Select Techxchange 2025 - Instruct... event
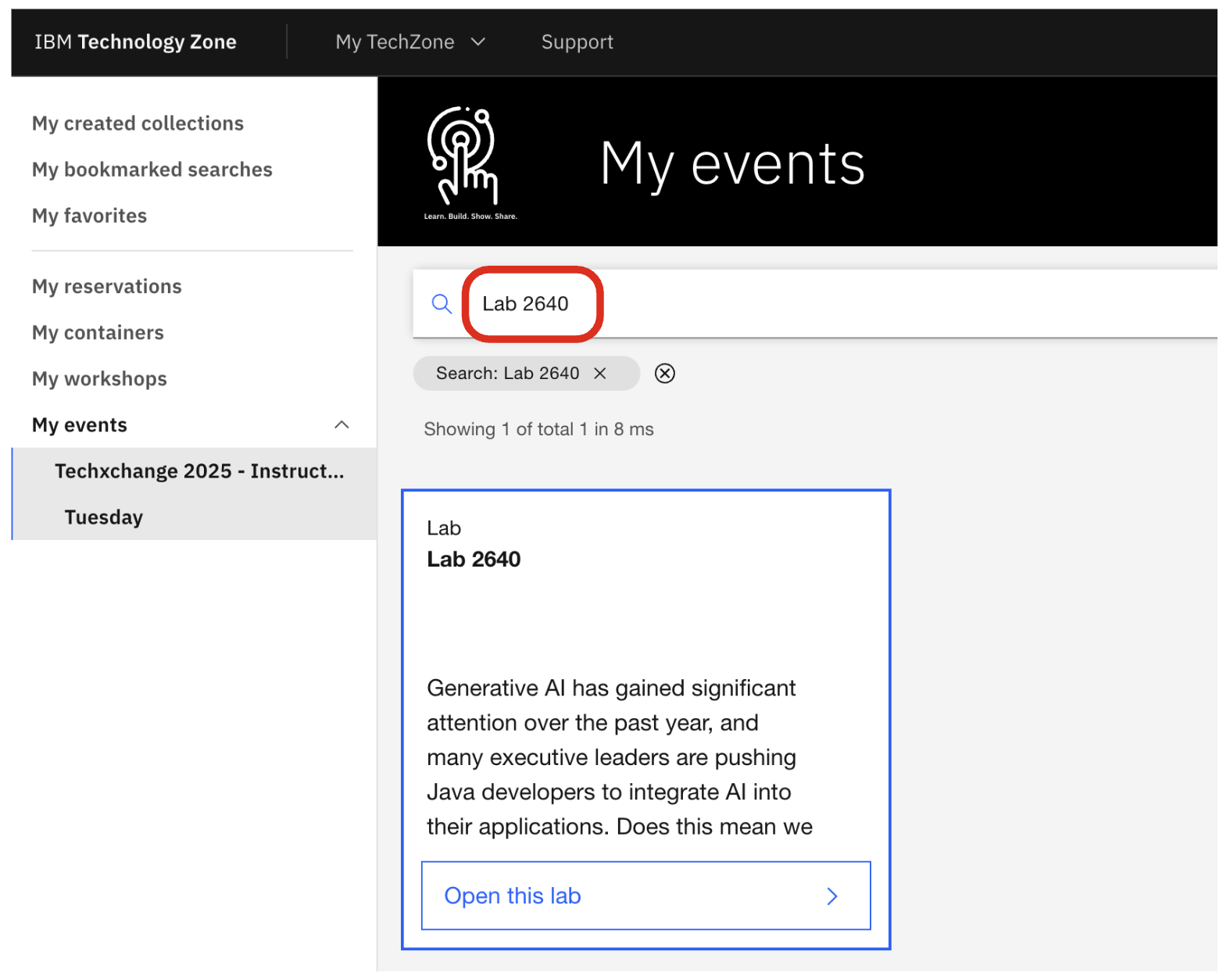 tap(198, 471)
